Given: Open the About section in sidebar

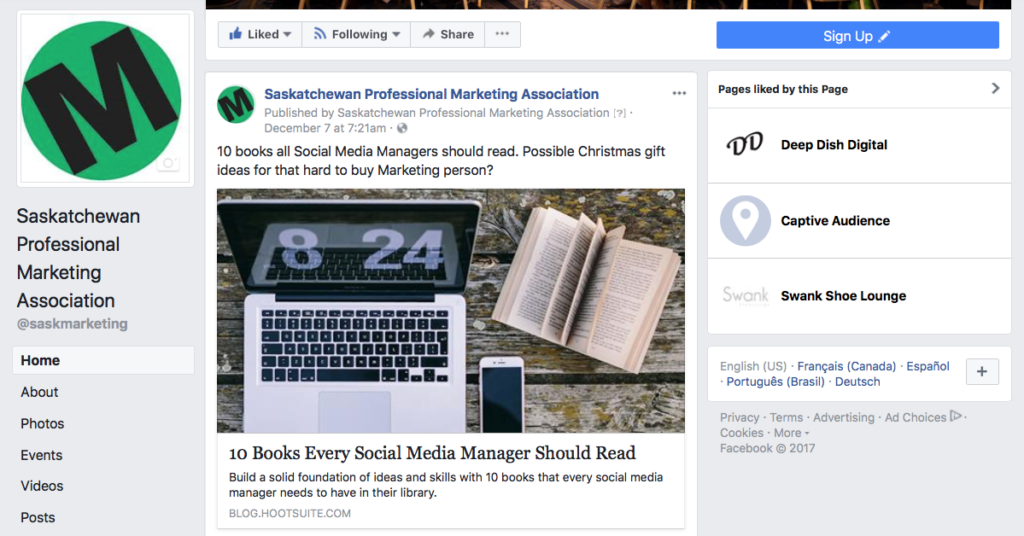Looking at the screenshot, I should 39,392.
